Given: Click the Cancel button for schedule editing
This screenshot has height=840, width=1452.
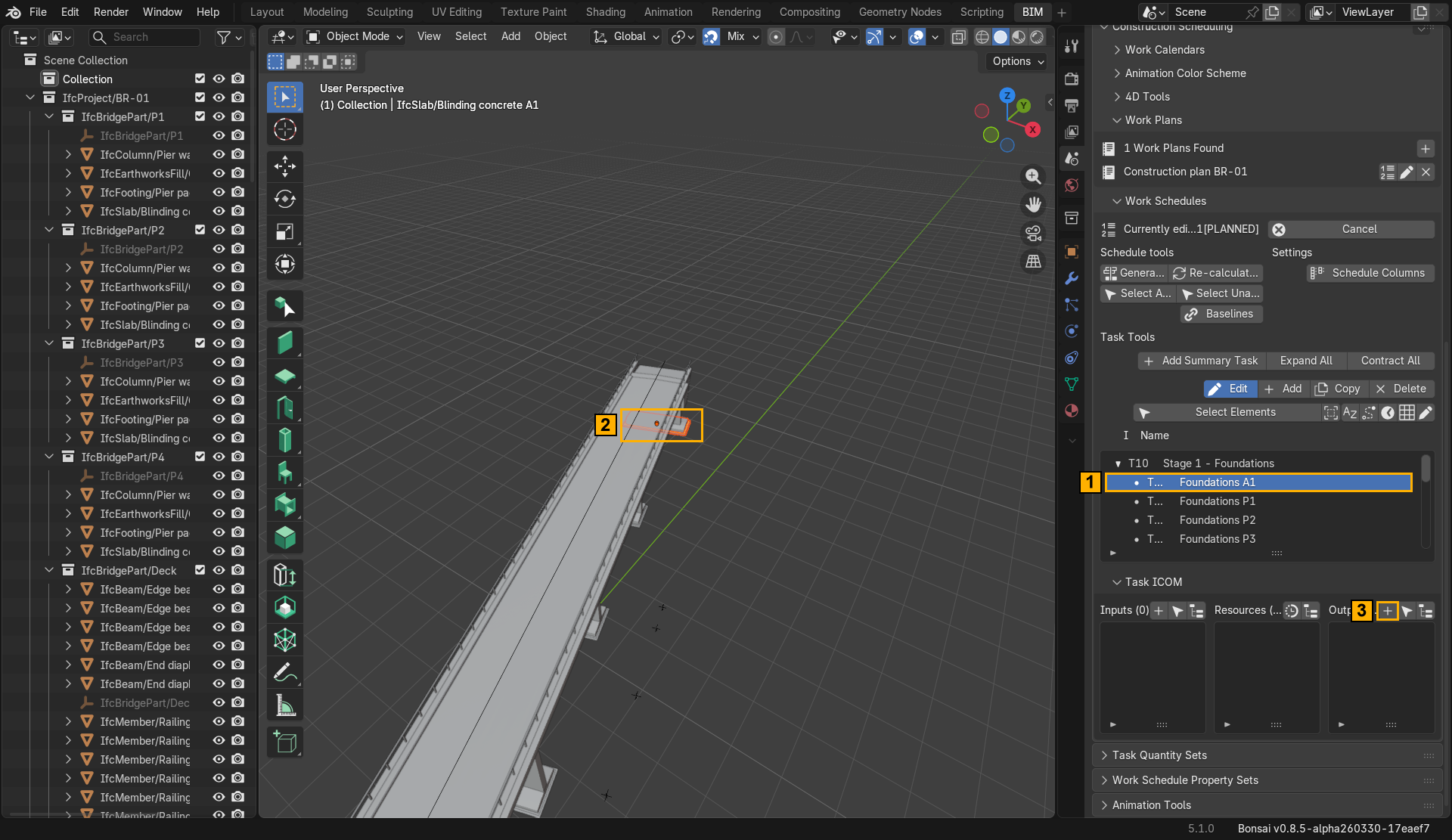Looking at the screenshot, I should click(x=1351, y=229).
